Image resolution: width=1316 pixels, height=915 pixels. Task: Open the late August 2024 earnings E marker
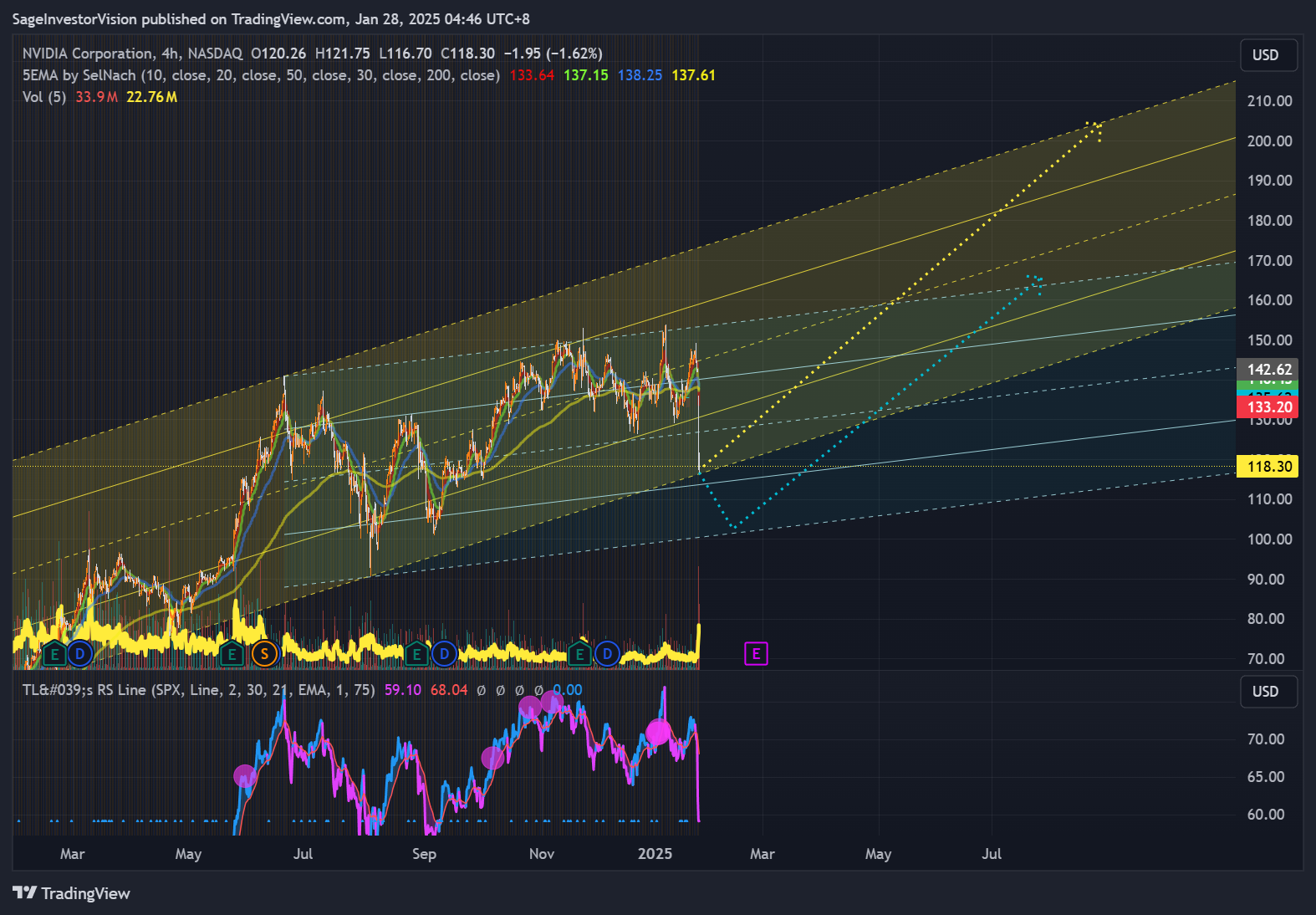416,654
